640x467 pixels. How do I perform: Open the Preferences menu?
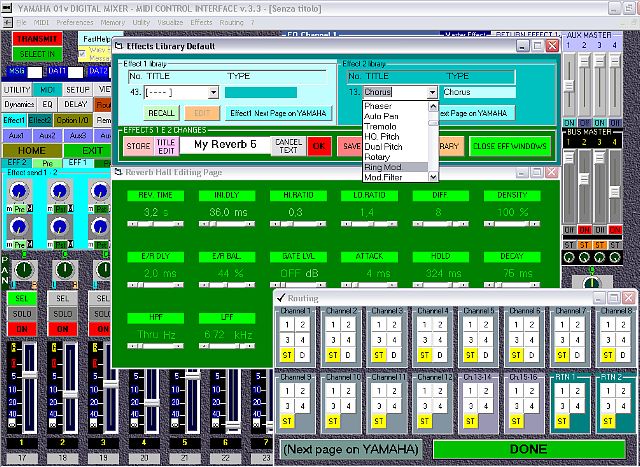75,22
